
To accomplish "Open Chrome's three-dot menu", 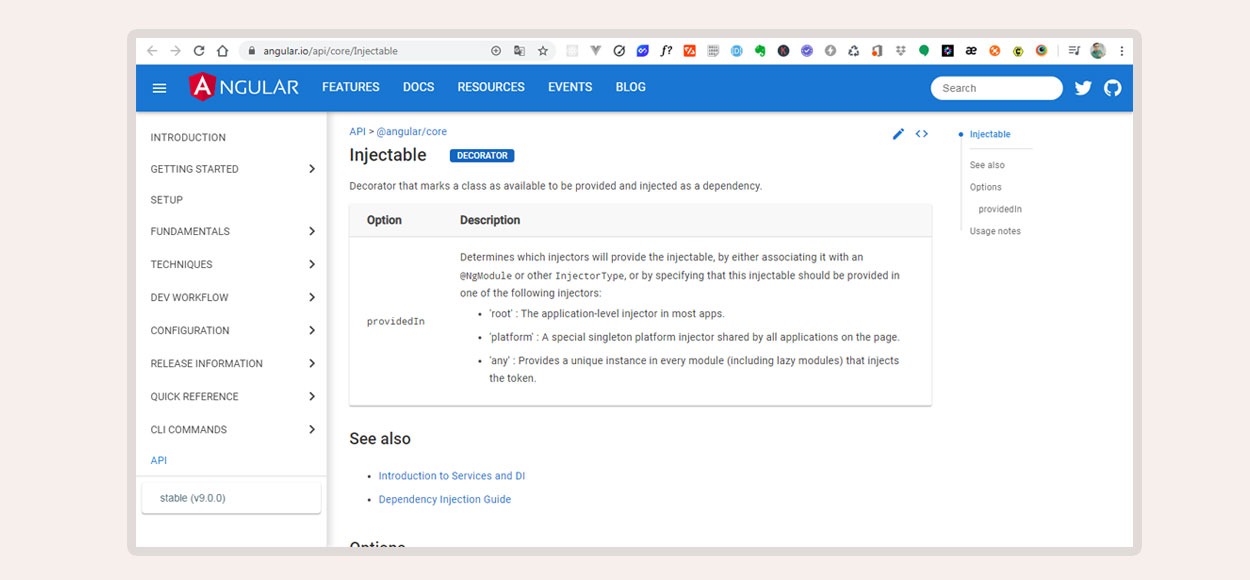I will (1122, 50).
